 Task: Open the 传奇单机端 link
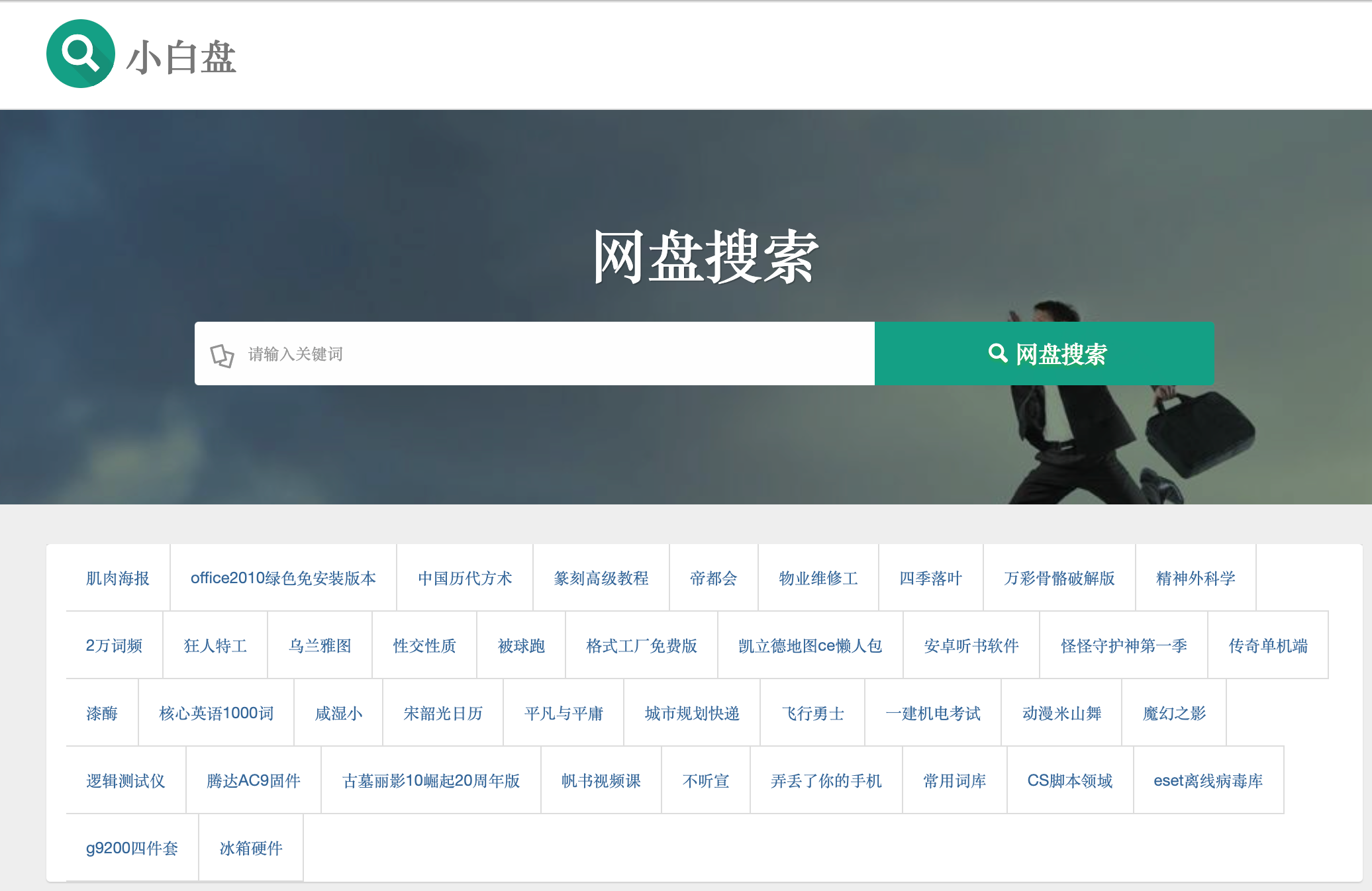tap(1267, 645)
